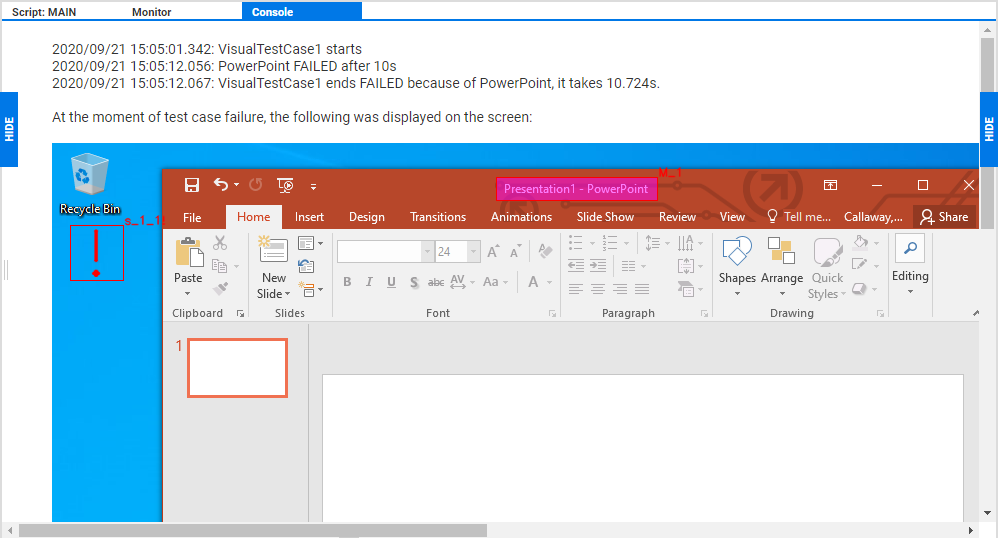The width and height of the screenshot is (998, 538).
Task: Click the Reset slide icon
Action: (306, 266)
